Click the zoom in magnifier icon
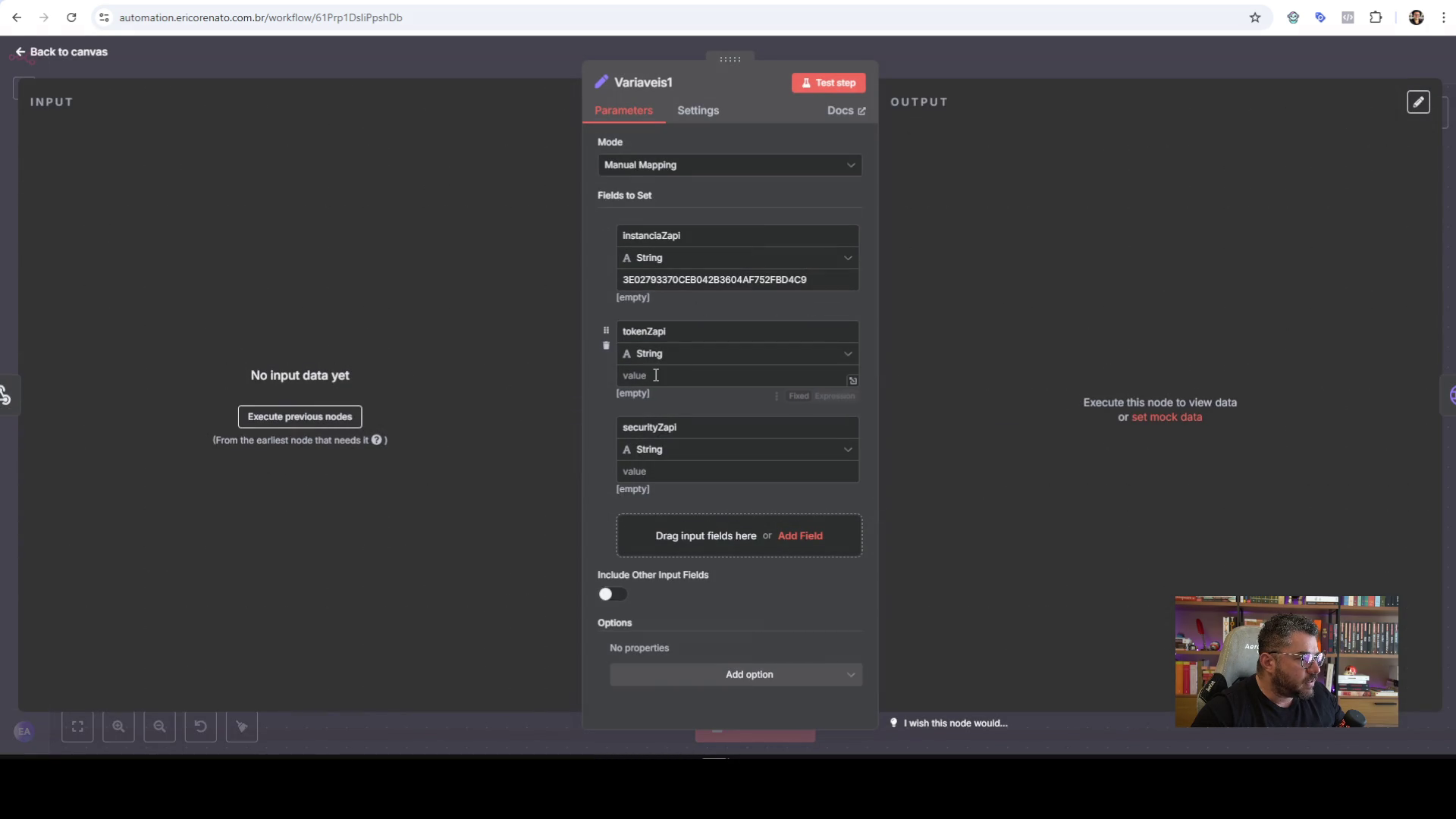The width and height of the screenshot is (1456, 819). (x=118, y=726)
